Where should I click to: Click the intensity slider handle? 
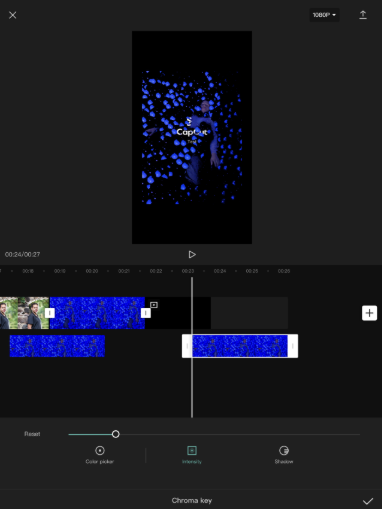pos(115,434)
